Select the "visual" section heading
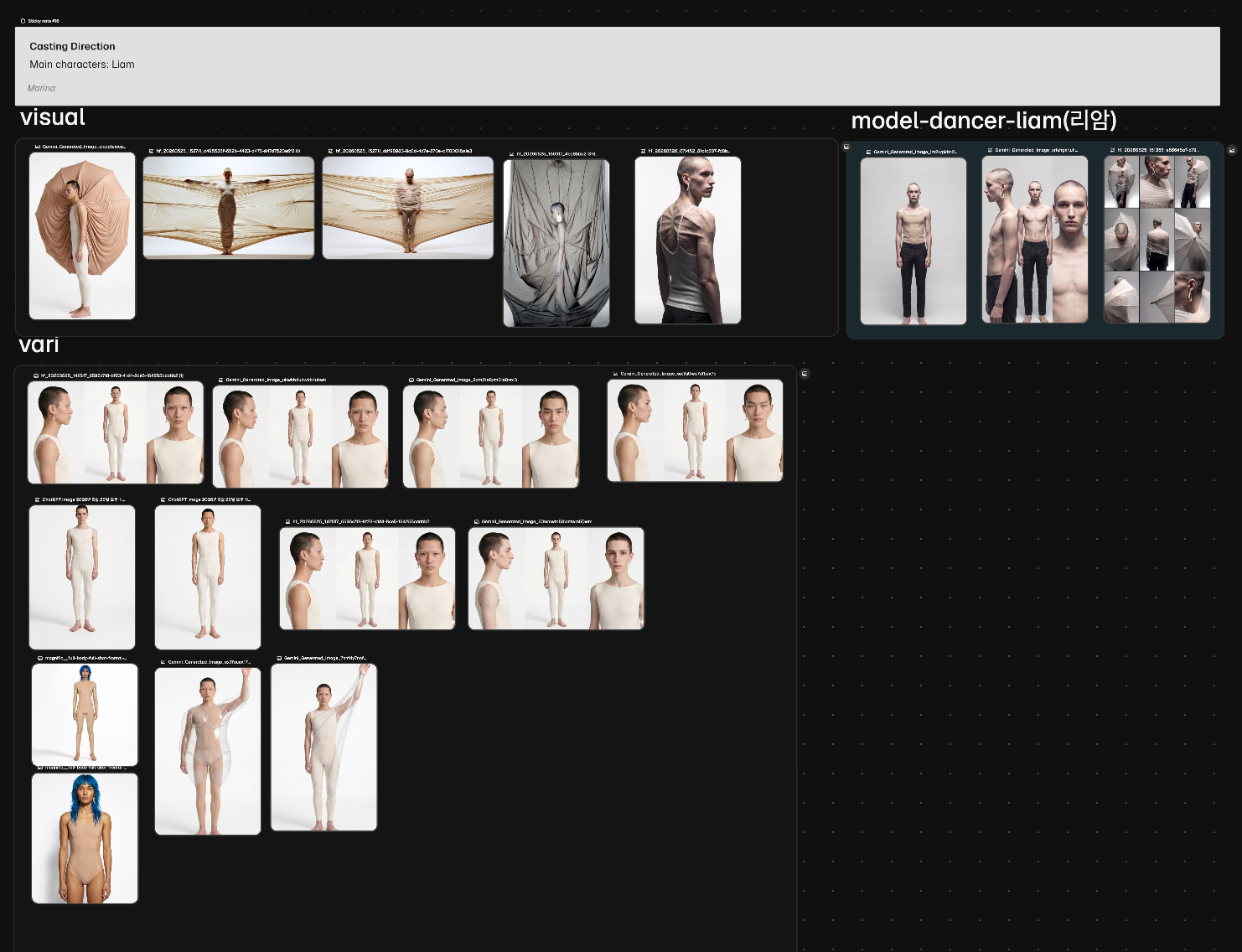Viewport: 1242px width, 952px height. click(53, 117)
